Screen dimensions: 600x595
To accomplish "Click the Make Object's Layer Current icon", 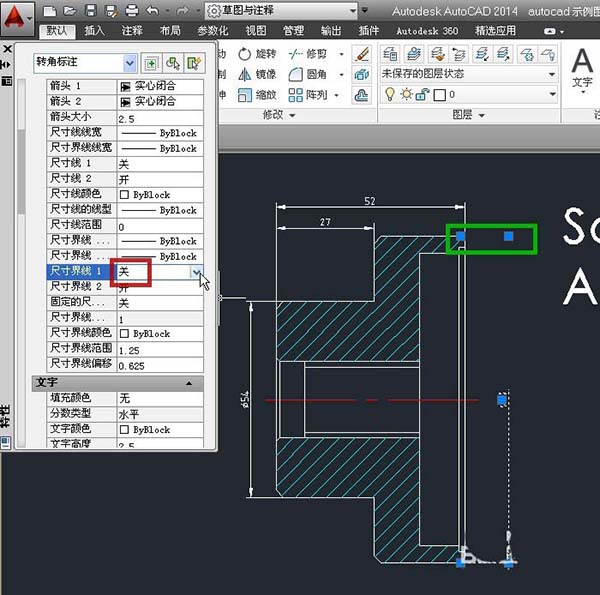I will coord(414,54).
